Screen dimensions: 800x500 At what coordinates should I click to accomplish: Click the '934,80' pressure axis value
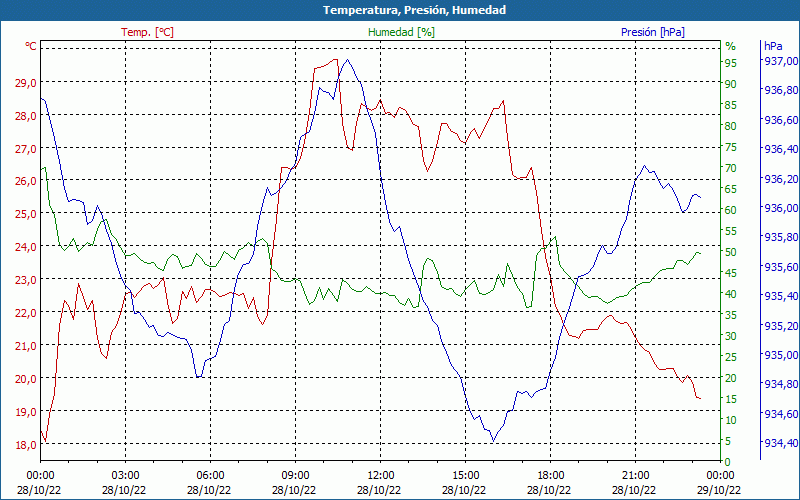(781, 384)
